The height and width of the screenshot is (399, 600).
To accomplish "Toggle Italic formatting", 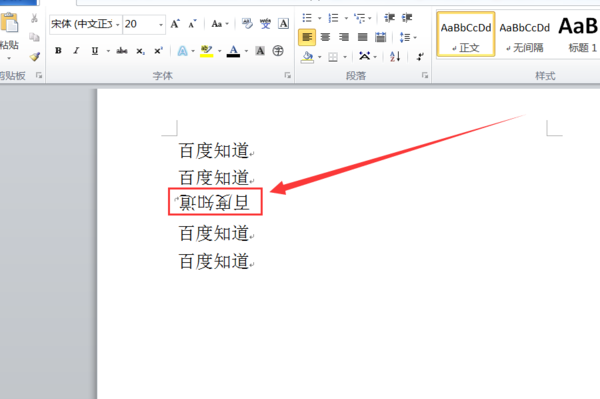I will [x=76, y=50].
